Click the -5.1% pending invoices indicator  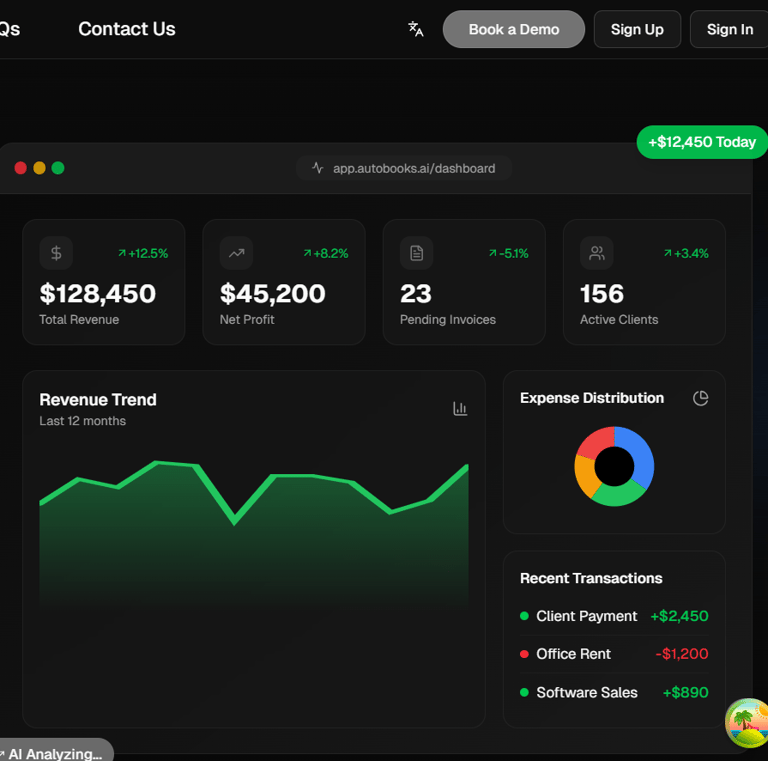click(508, 253)
